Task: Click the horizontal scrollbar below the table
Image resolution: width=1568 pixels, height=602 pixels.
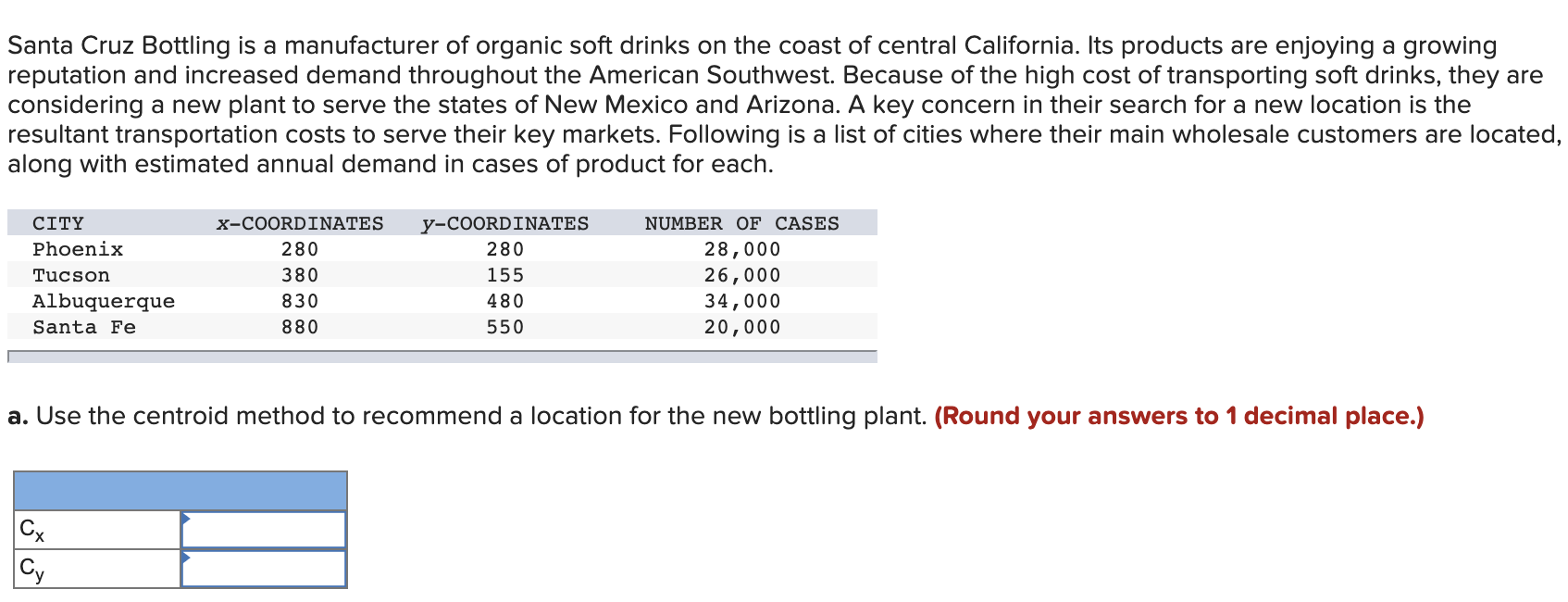Action: pyautogui.click(x=442, y=355)
